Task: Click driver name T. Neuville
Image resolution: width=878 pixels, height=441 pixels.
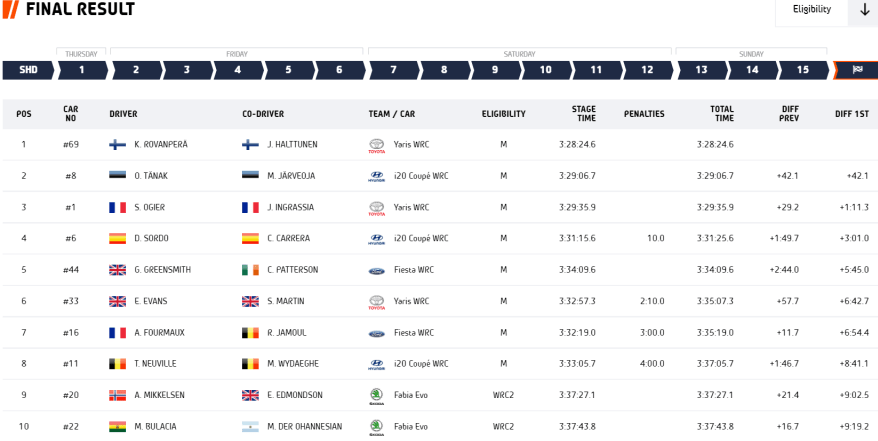Action: coord(154,364)
